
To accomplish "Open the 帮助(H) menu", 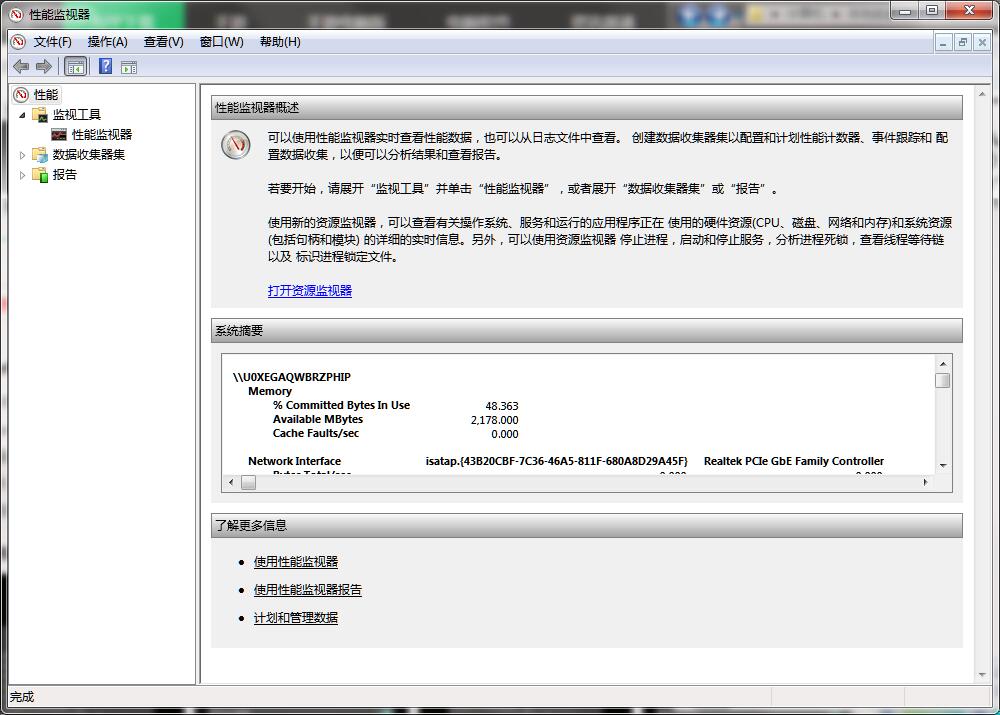I will [280, 42].
